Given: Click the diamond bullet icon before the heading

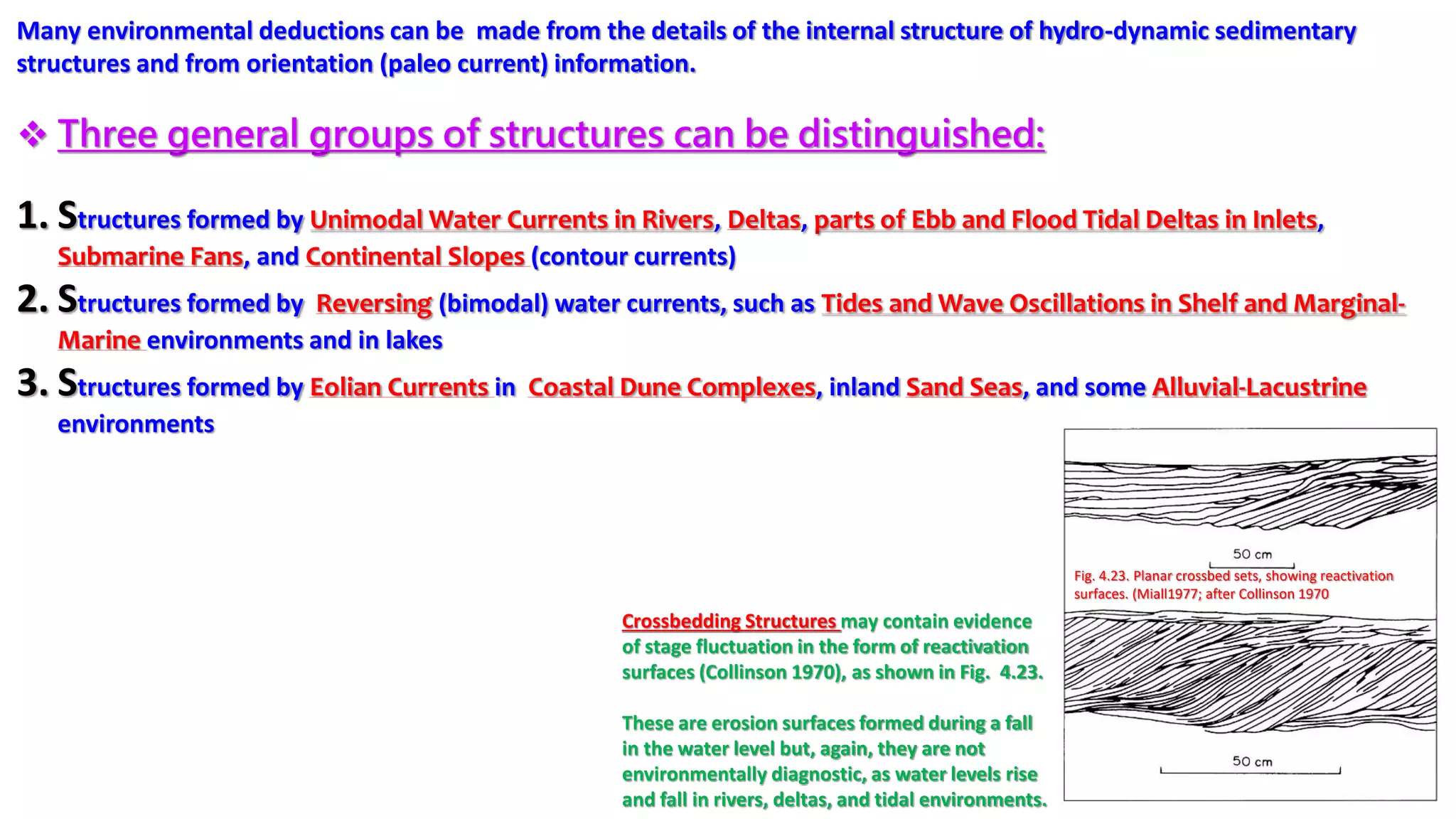Looking at the screenshot, I should click(x=33, y=134).
